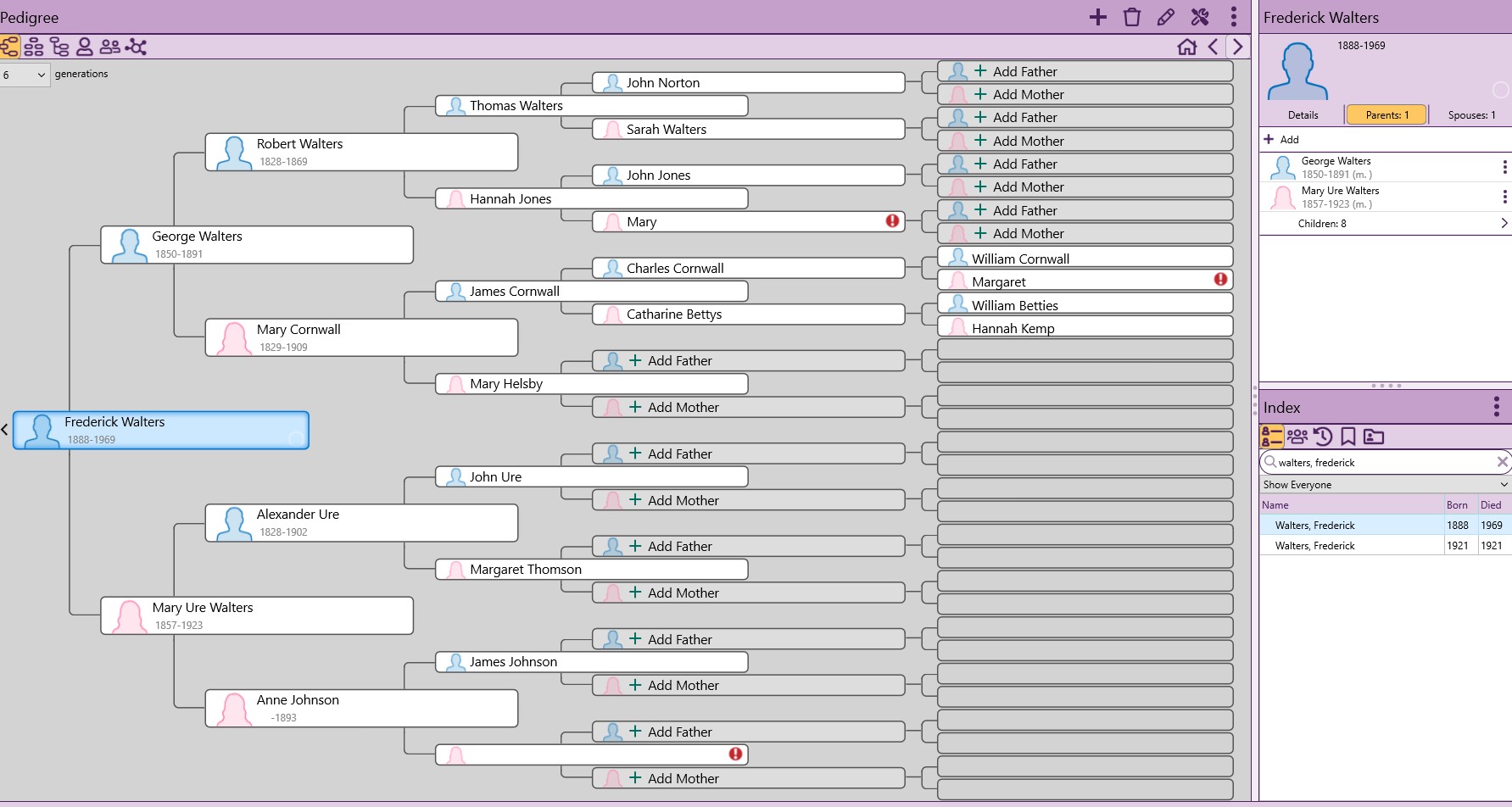
Task: Sort Index by the Name column header
Action: [x=1352, y=504]
